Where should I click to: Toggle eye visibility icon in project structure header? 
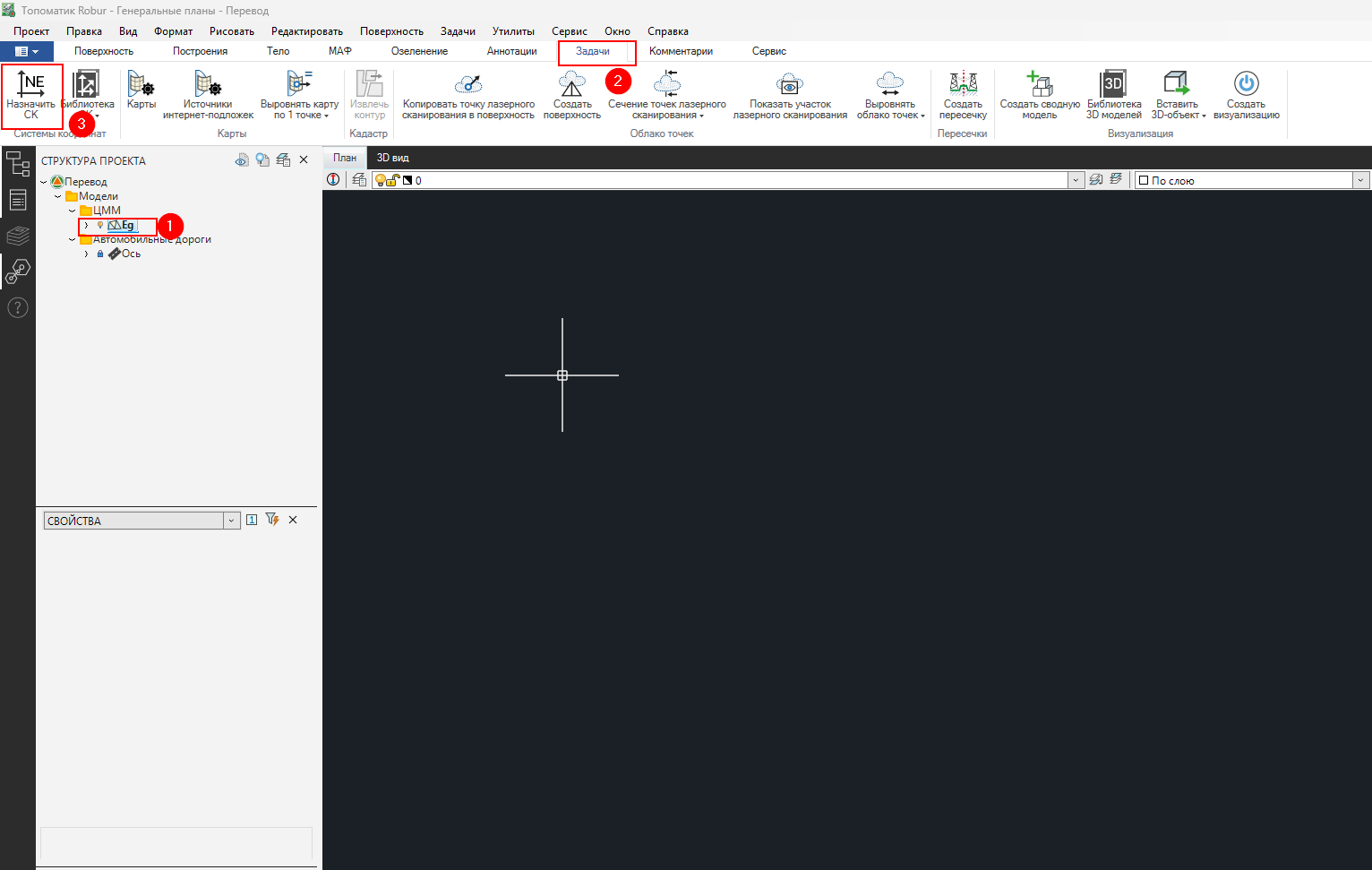(x=242, y=160)
